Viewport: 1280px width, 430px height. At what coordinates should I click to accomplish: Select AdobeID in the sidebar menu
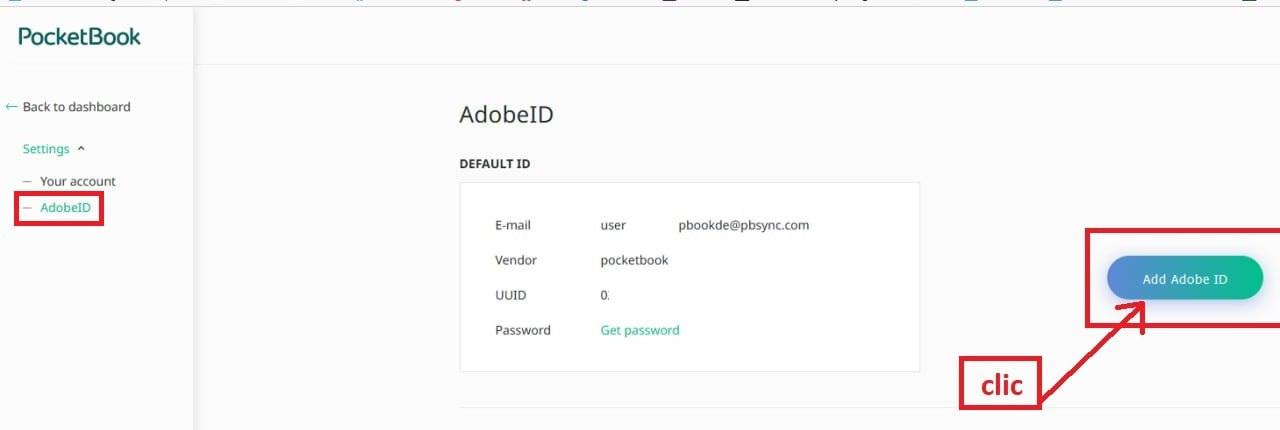point(65,208)
